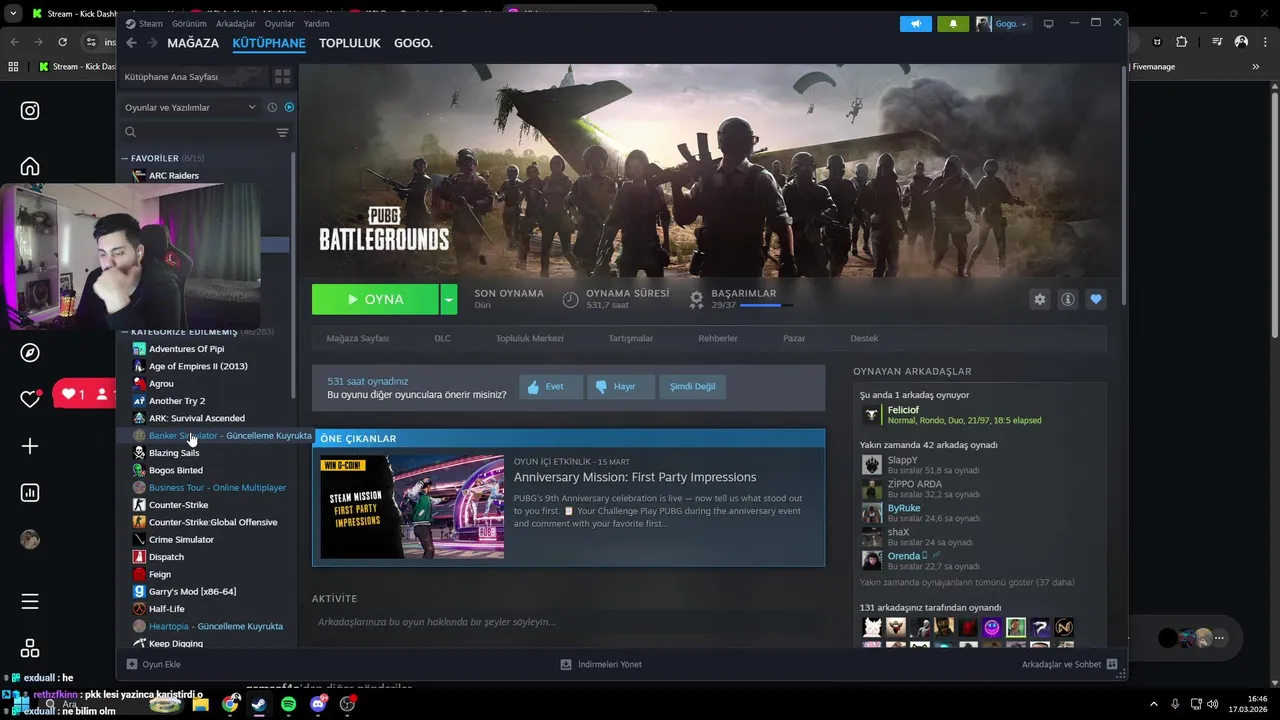
Task: Expand Chrome bookmarks overflow chevron
Action: click(x=1256, y=67)
